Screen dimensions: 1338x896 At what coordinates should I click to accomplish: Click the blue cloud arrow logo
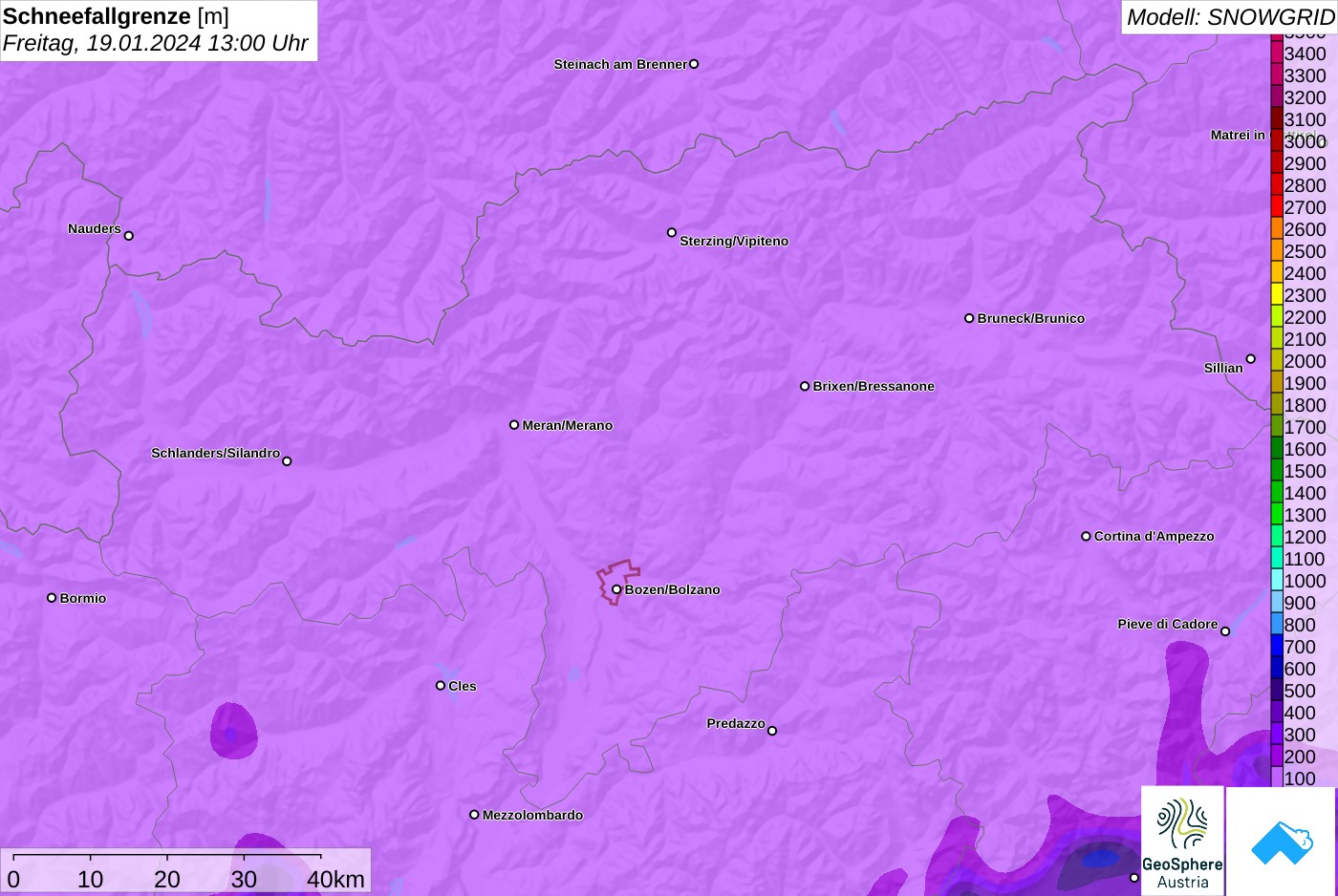[1282, 841]
